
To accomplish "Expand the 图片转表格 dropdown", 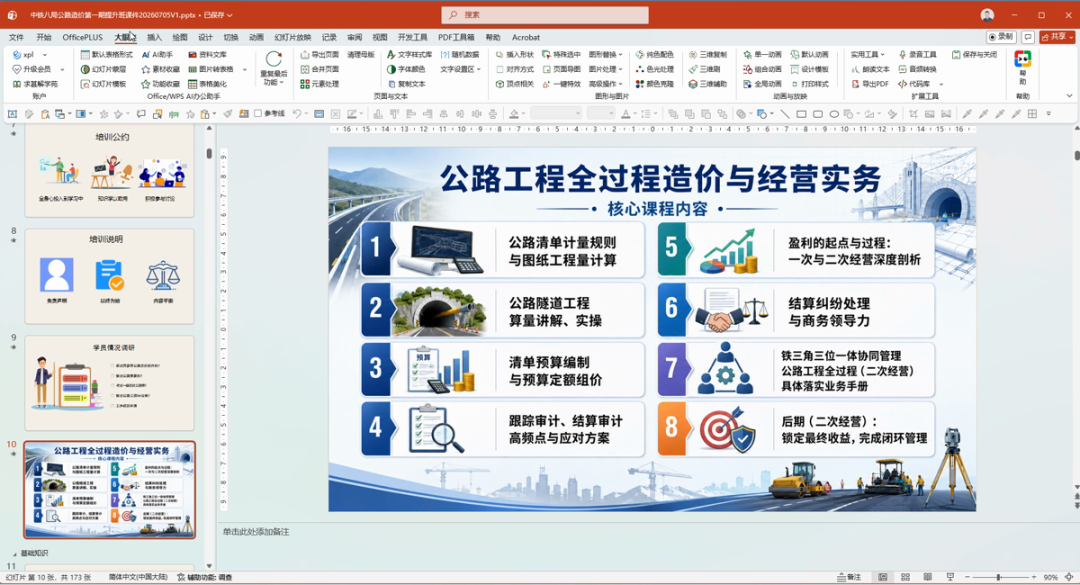I will 245,70.
